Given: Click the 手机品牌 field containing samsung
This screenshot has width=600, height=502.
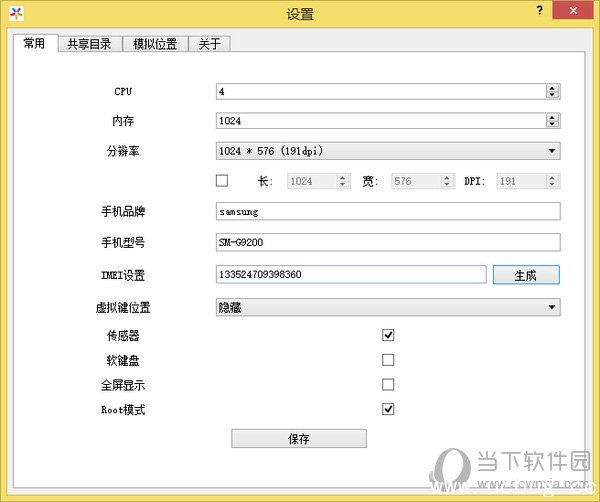Looking at the screenshot, I should (x=388, y=211).
